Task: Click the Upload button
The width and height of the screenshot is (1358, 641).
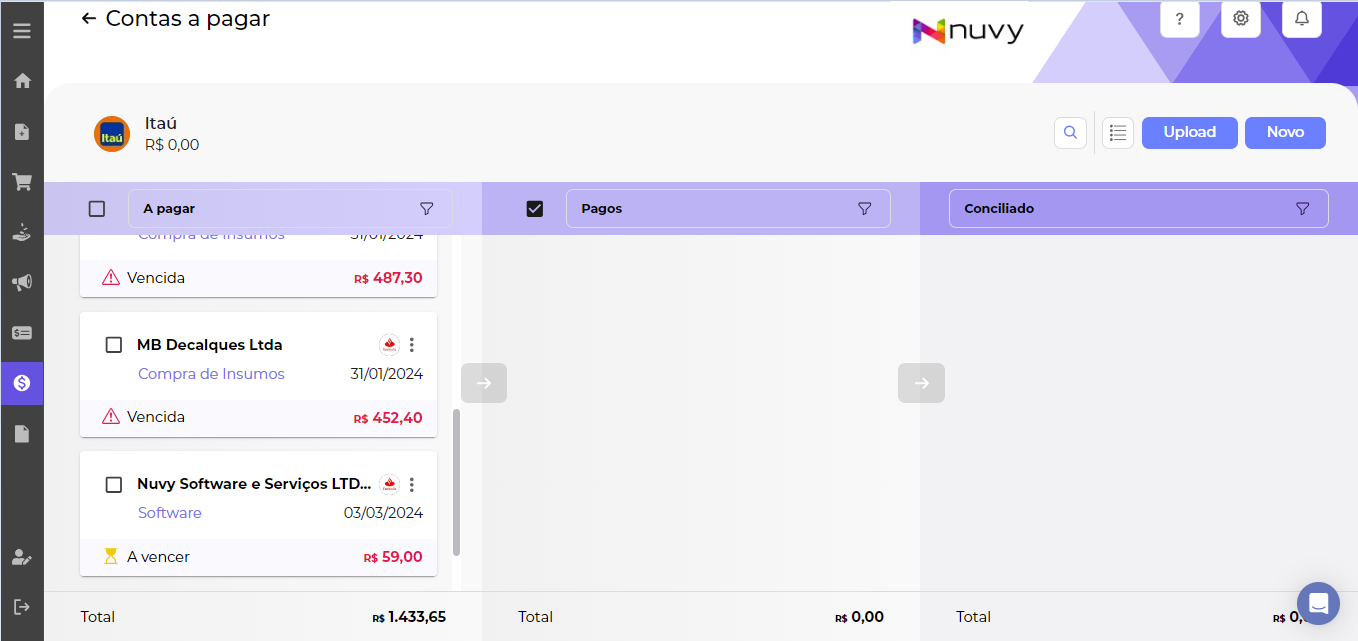Action: point(1189,133)
